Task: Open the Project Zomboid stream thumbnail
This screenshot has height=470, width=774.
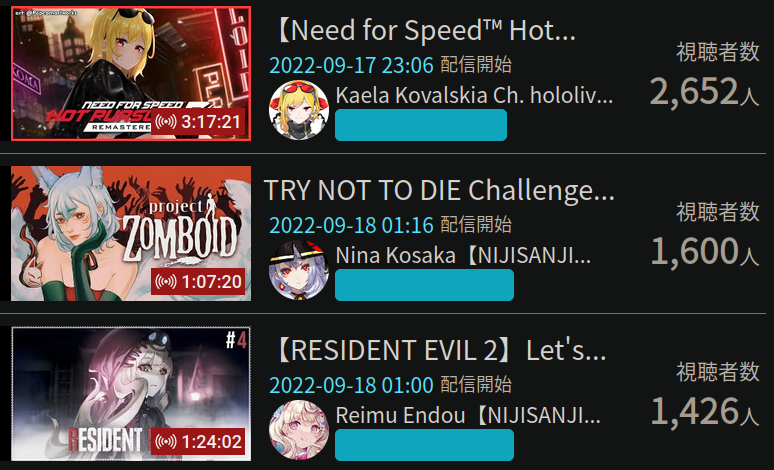Action: 131,234
